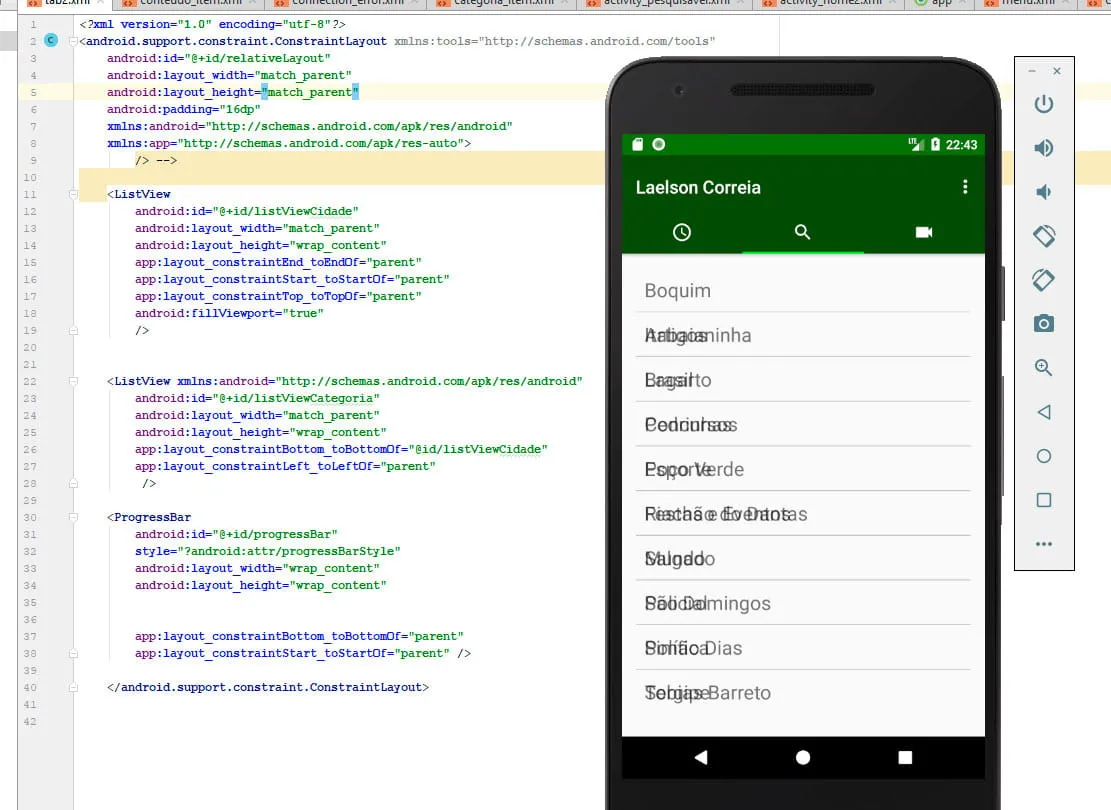Collapse the listViewCidade ListView code block
This screenshot has width=1111, height=810.
tap(73, 194)
